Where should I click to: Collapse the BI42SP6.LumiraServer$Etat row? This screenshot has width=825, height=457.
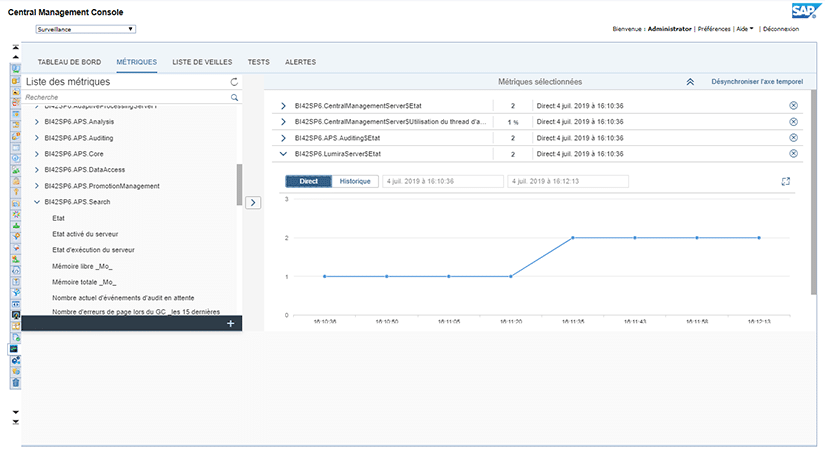pos(283,154)
